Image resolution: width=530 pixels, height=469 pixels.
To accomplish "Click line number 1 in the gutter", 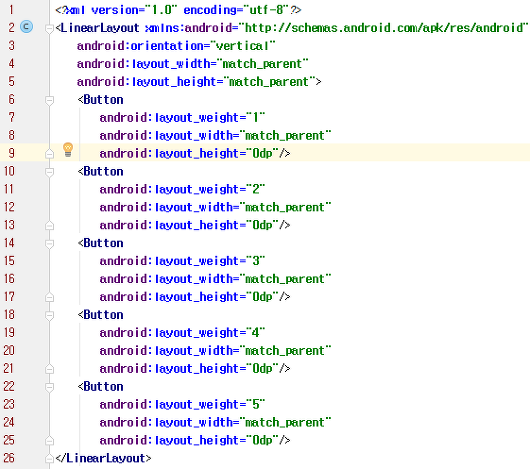I will click(x=11, y=9).
